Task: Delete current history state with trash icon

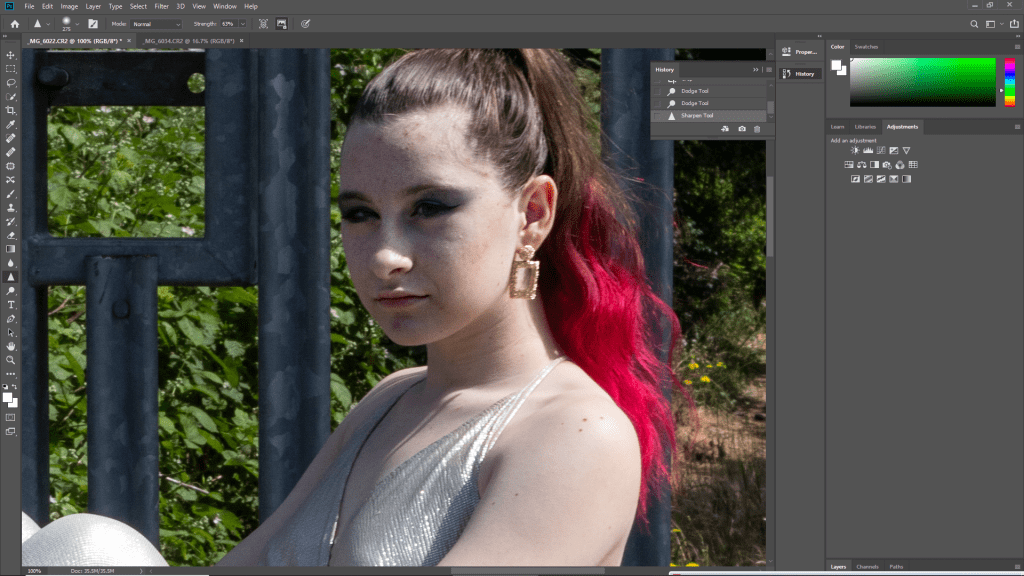Action: (x=757, y=129)
